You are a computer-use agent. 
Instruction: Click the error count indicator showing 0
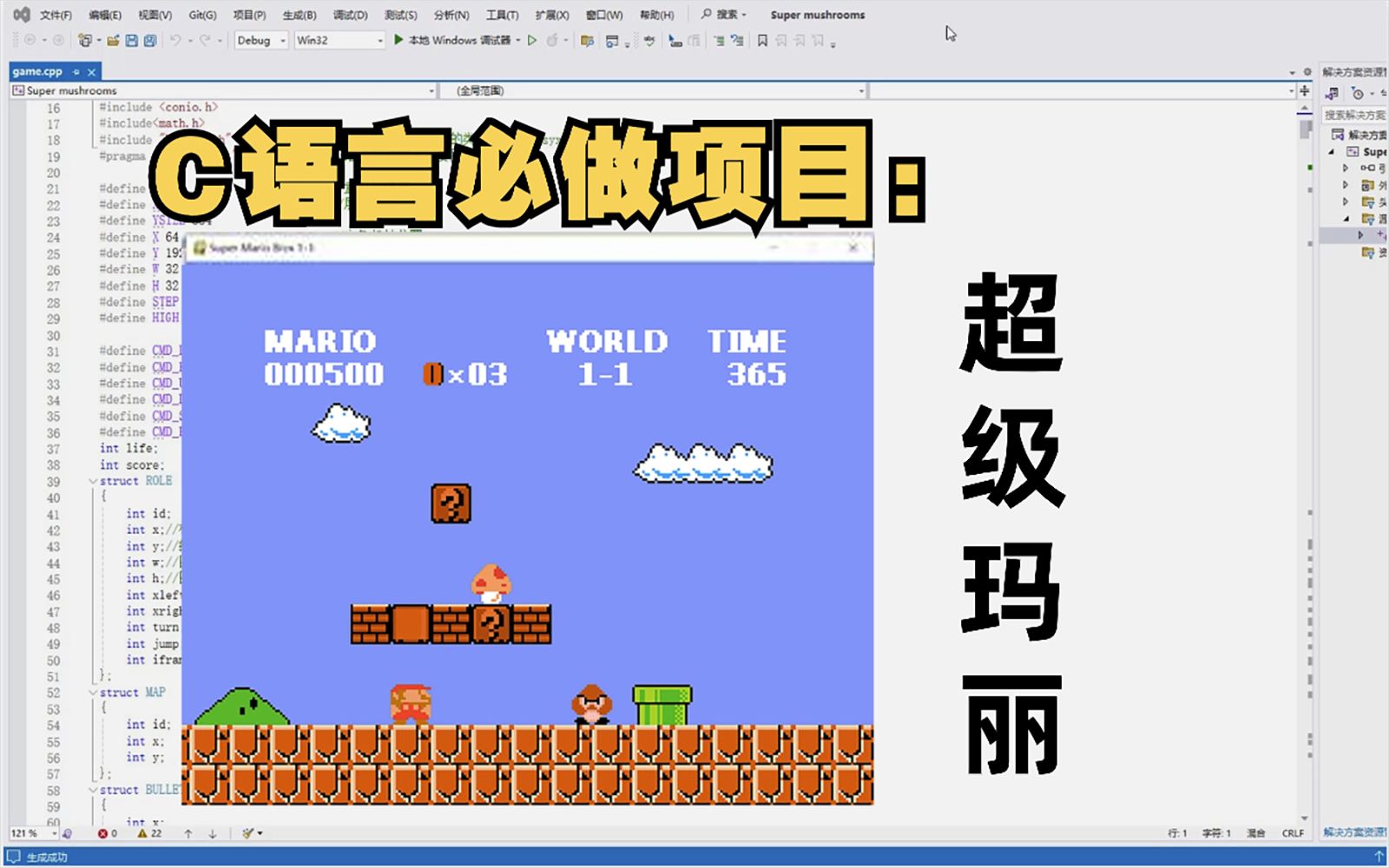click(x=108, y=833)
